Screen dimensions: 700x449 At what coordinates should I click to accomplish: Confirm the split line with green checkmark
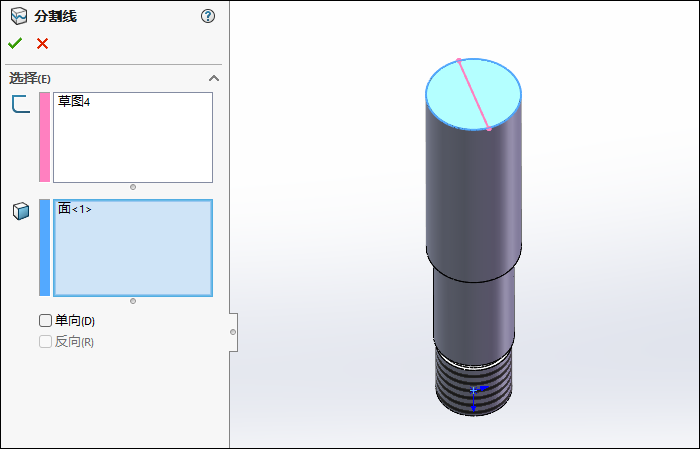[15, 43]
